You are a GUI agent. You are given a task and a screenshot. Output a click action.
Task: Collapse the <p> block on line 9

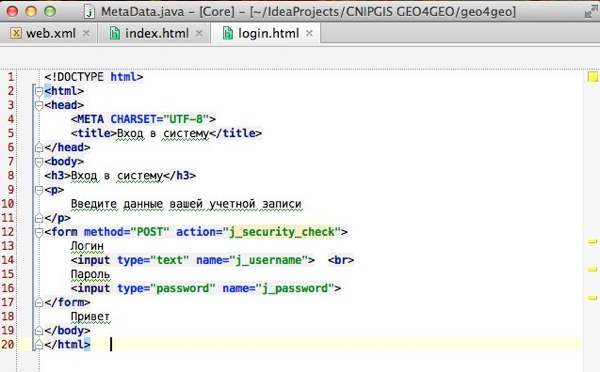39,190
